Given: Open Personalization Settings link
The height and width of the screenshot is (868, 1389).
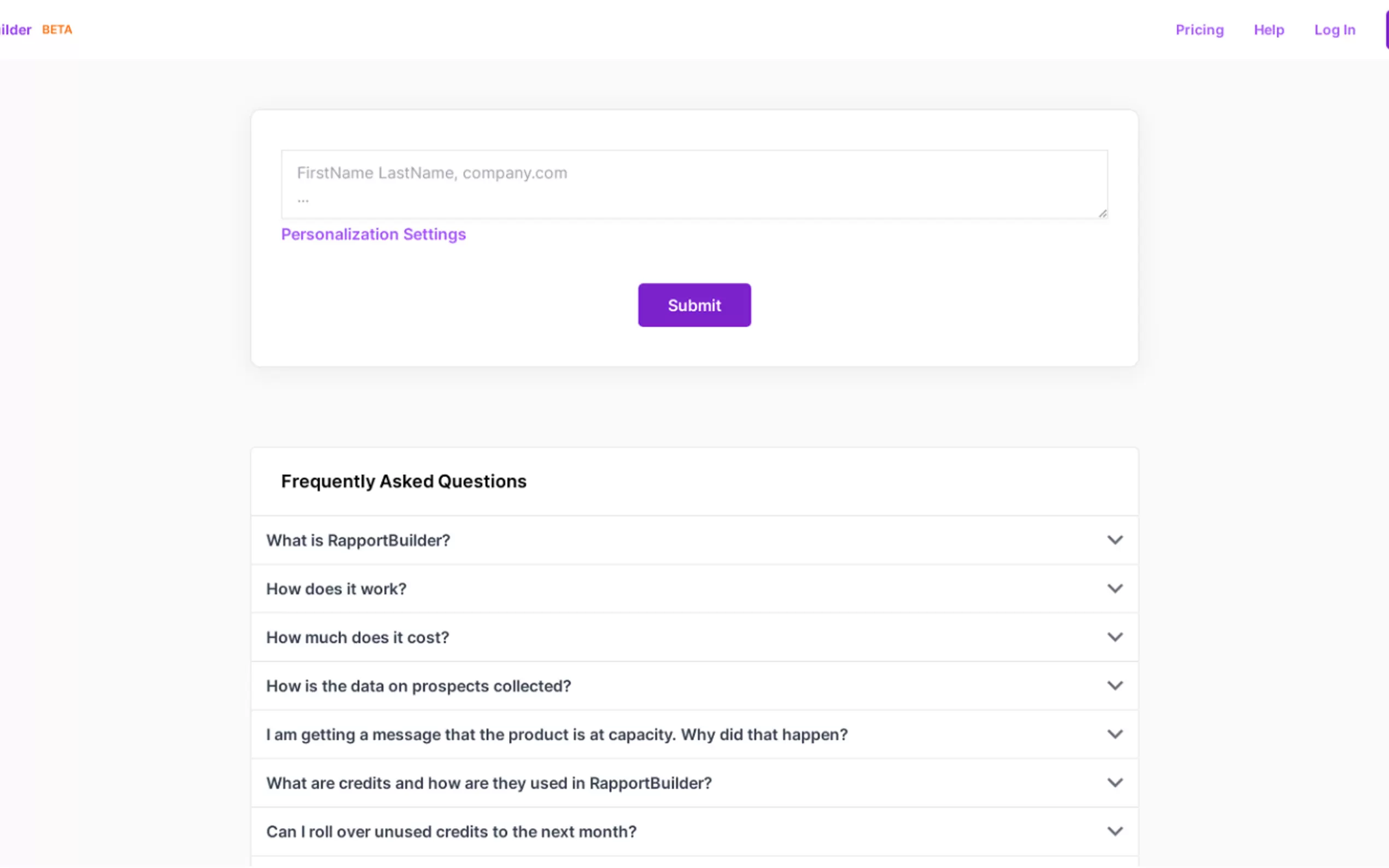Looking at the screenshot, I should (x=373, y=234).
